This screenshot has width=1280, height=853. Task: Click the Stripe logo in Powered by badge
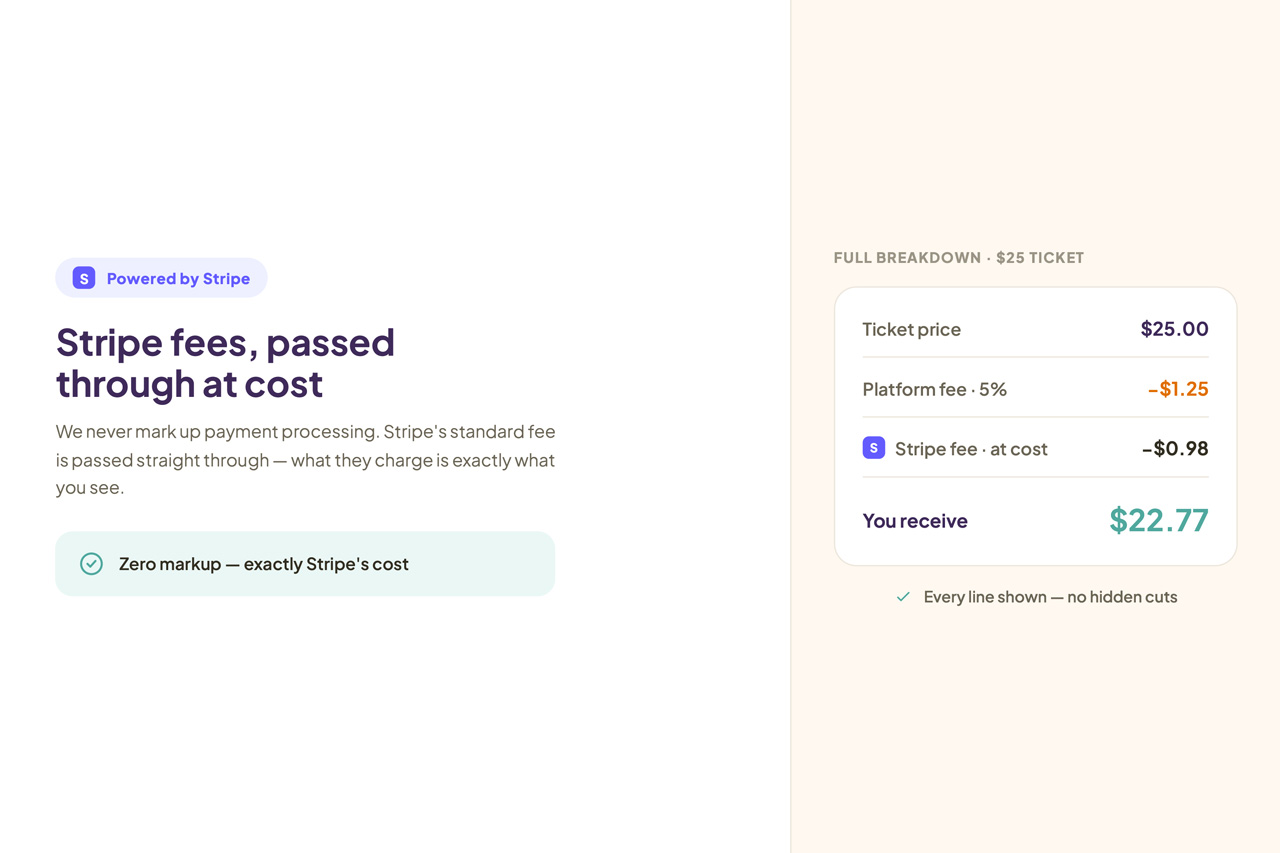[84, 278]
